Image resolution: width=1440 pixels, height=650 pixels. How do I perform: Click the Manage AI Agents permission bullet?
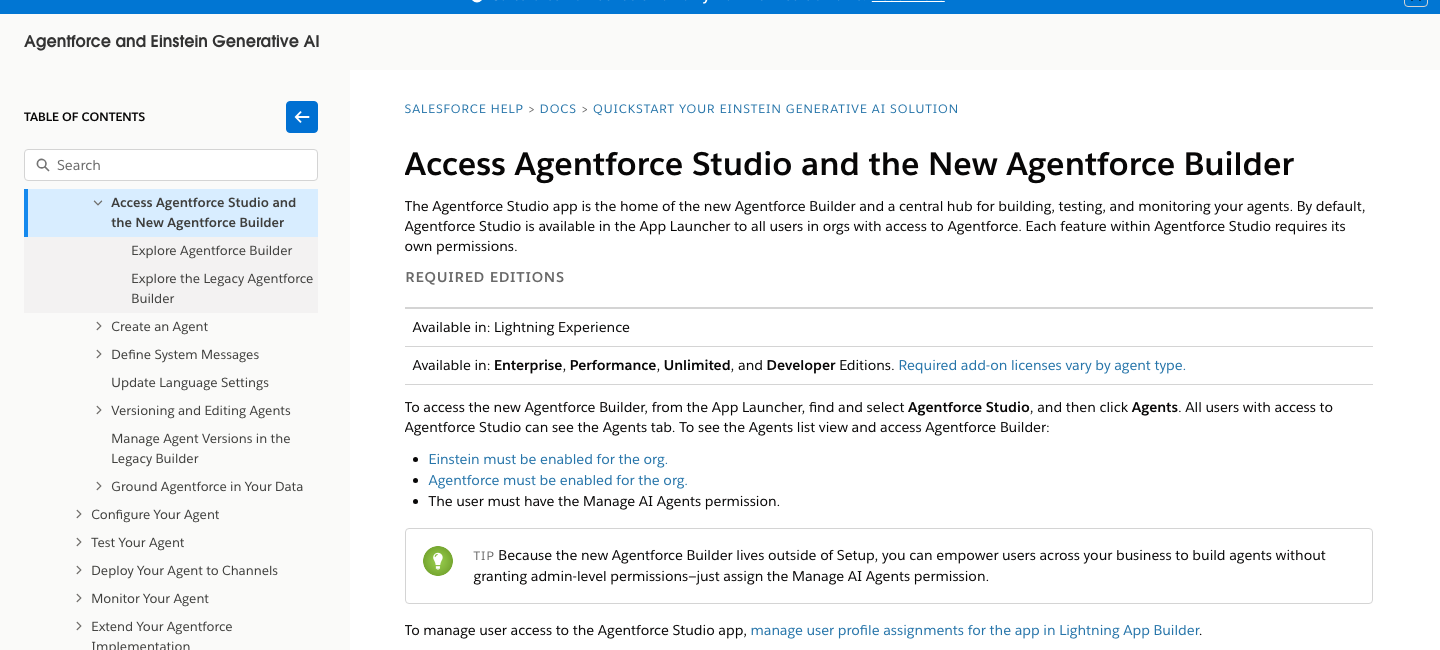pyautogui.click(x=604, y=502)
